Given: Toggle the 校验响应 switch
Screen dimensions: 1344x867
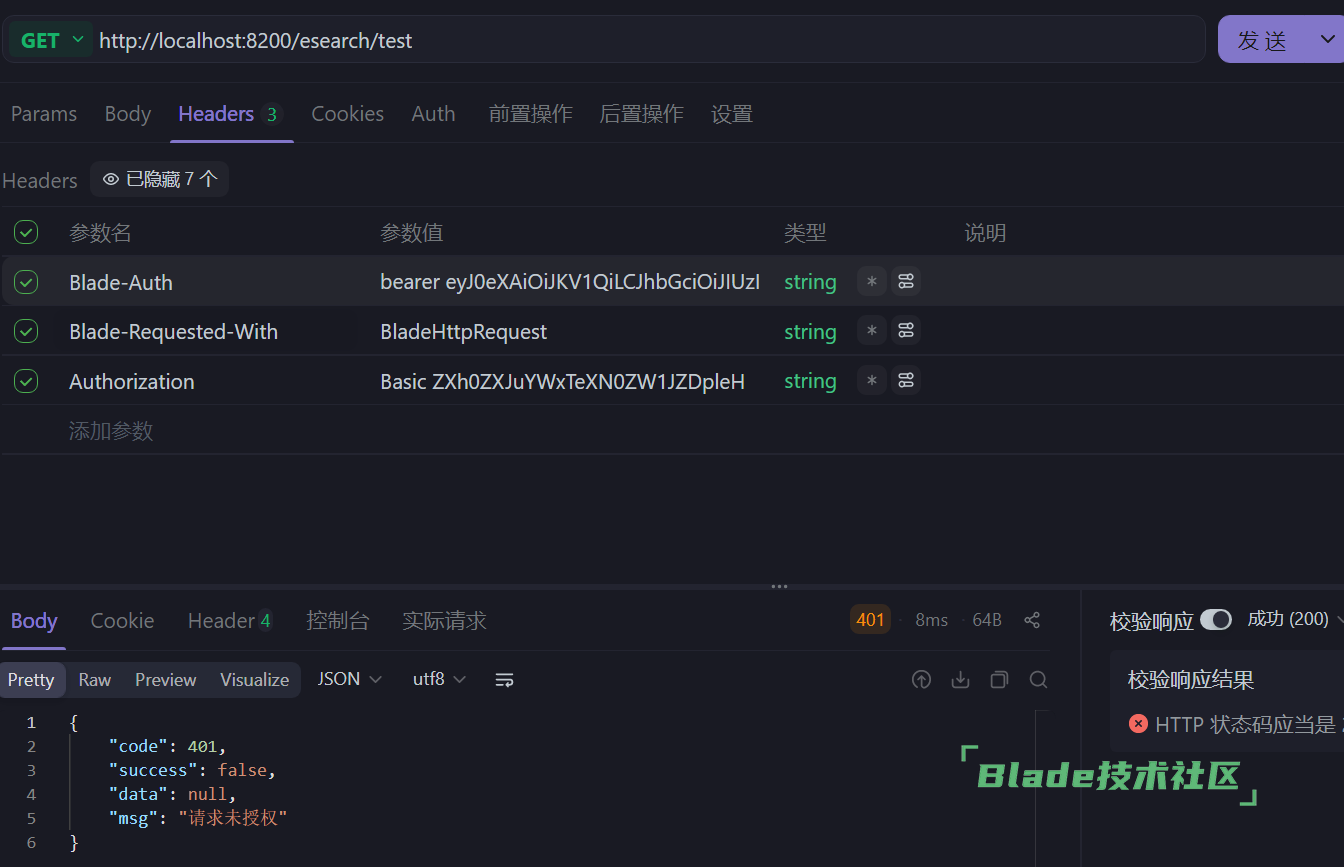Looking at the screenshot, I should 1215,620.
